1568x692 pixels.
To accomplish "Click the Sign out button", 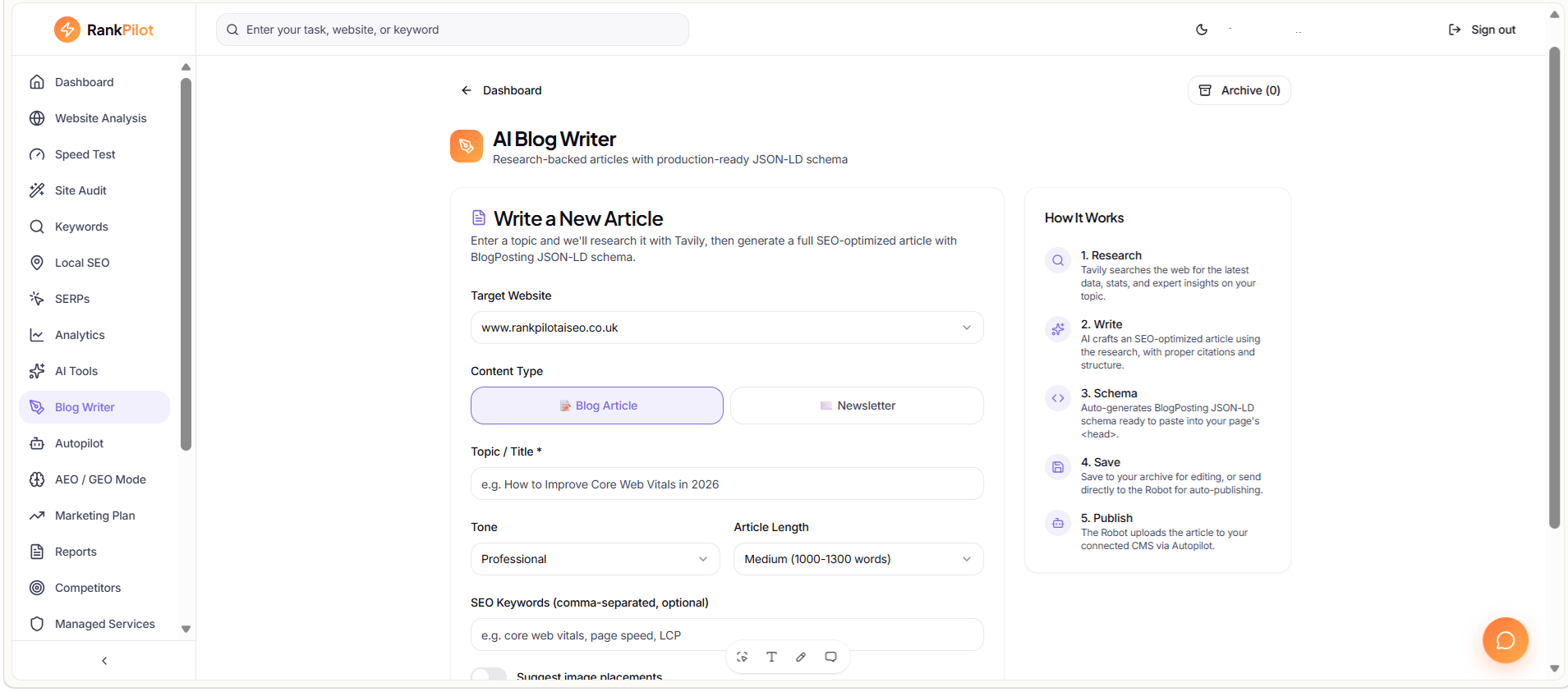I will (1482, 30).
